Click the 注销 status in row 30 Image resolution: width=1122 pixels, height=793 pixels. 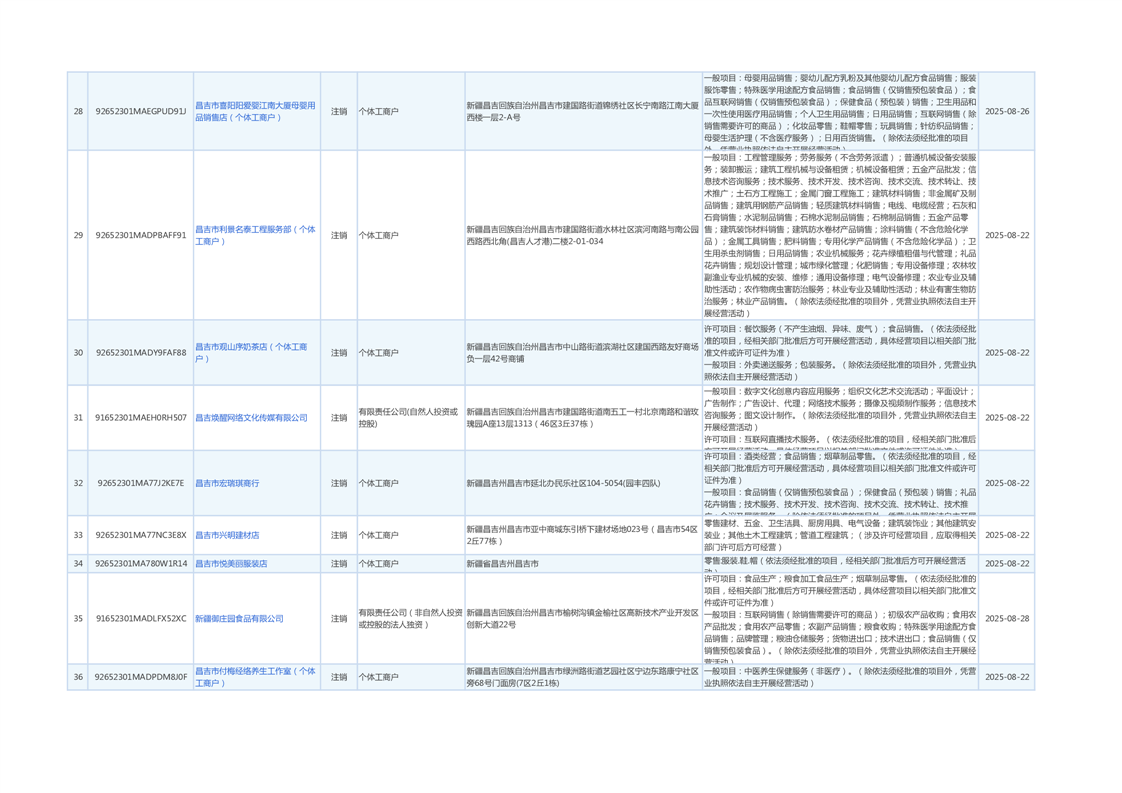point(339,352)
